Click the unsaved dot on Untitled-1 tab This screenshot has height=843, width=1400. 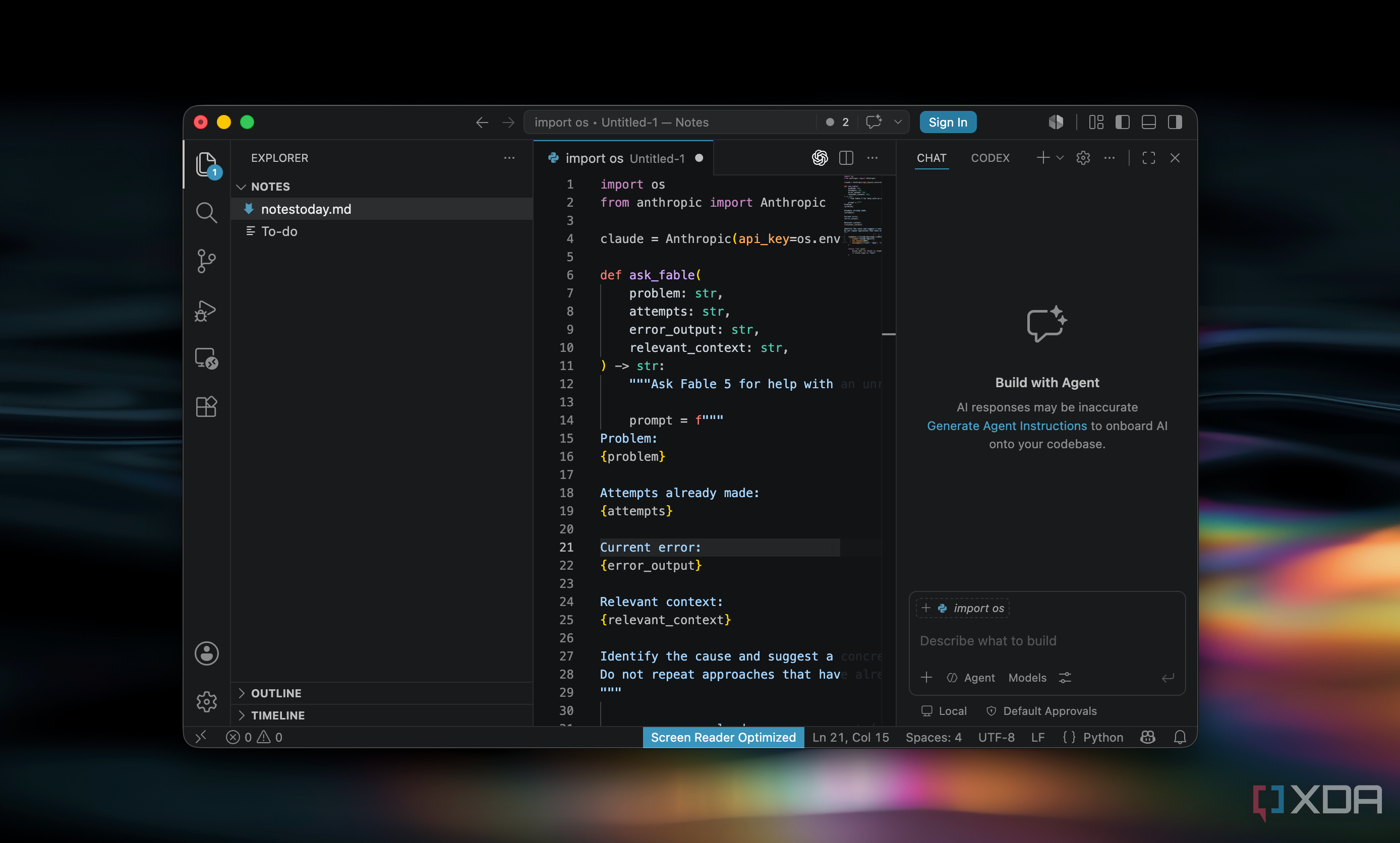(x=699, y=158)
